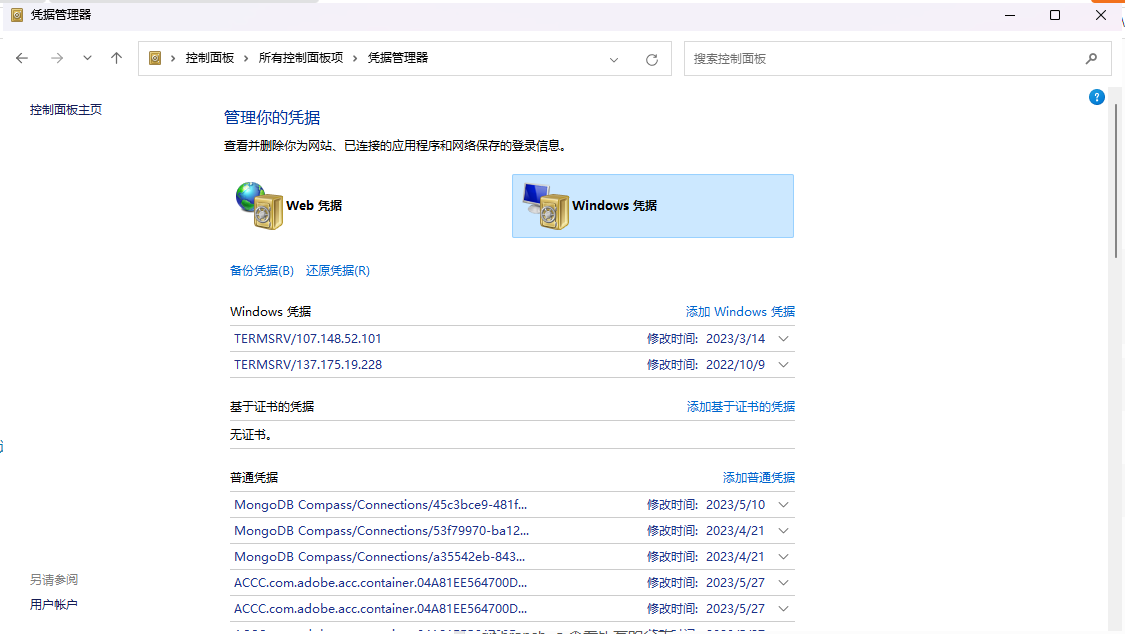Select MongoDB Compass/Connections/45c3bce9-481f entry
The image size is (1125, 634).
tap(380, 505)
